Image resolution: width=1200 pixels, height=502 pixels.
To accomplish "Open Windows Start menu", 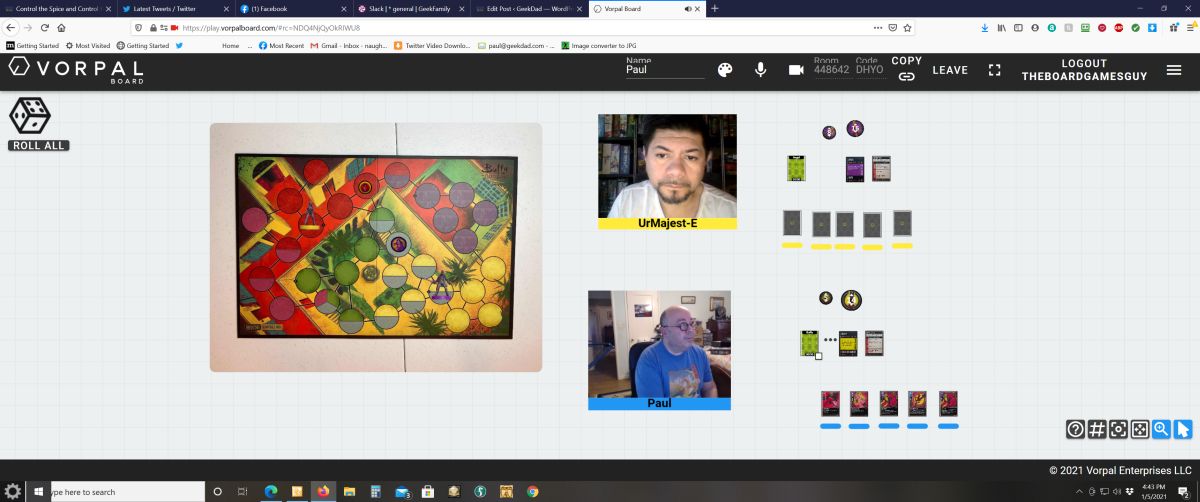I will coord(40,492).
